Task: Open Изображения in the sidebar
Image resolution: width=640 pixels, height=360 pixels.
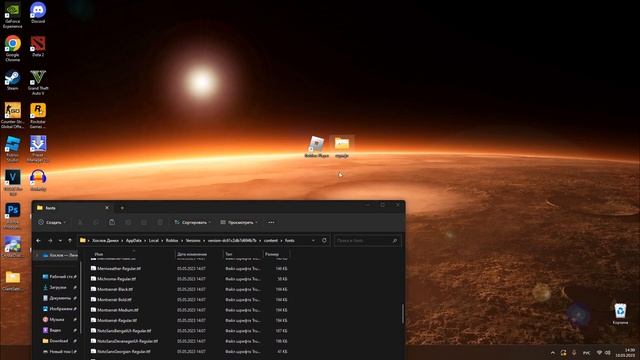Action: pyautogui.click(x=60, y=309)
